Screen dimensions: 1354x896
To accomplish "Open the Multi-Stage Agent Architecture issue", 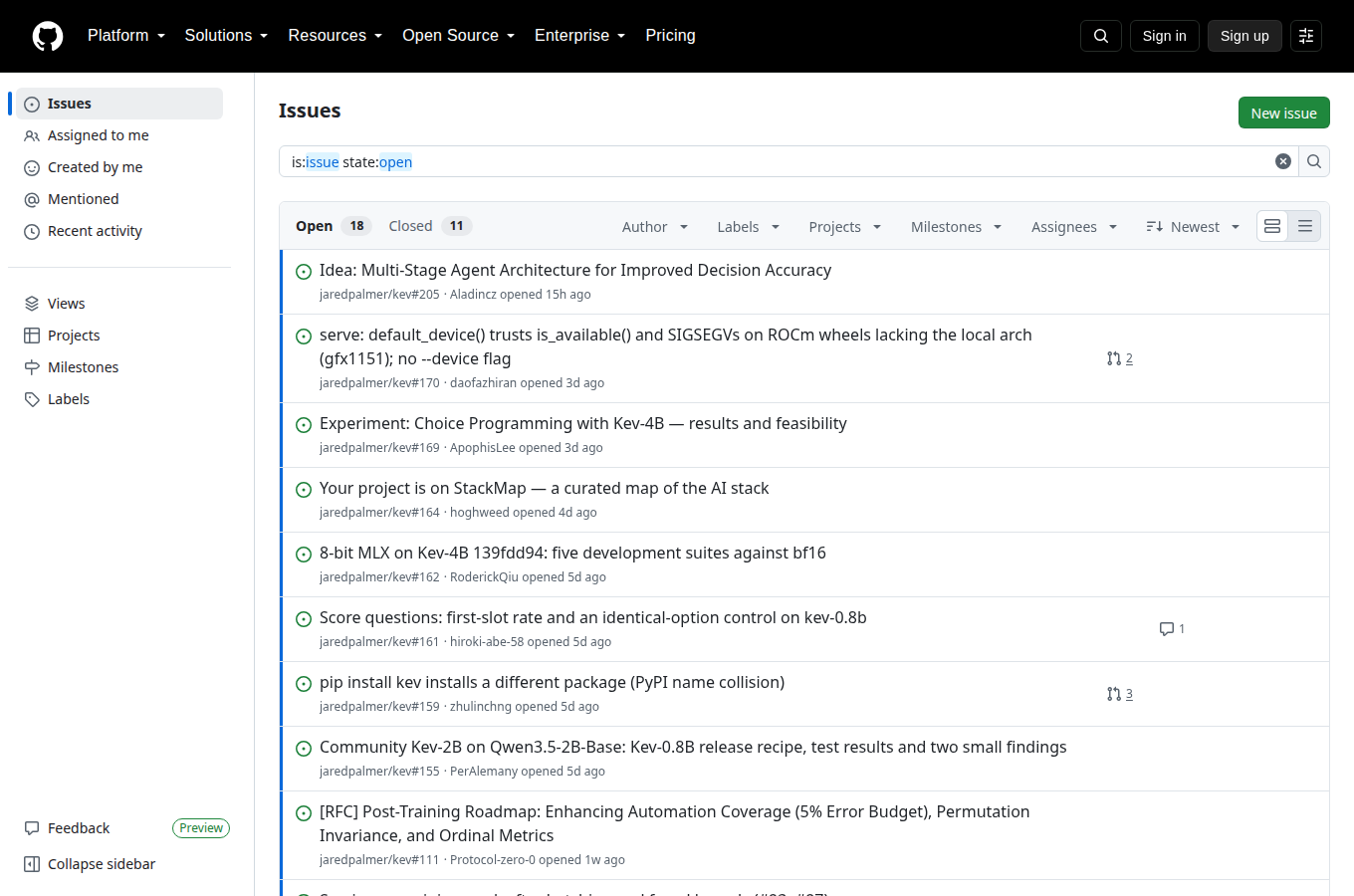I will [575, 270].
